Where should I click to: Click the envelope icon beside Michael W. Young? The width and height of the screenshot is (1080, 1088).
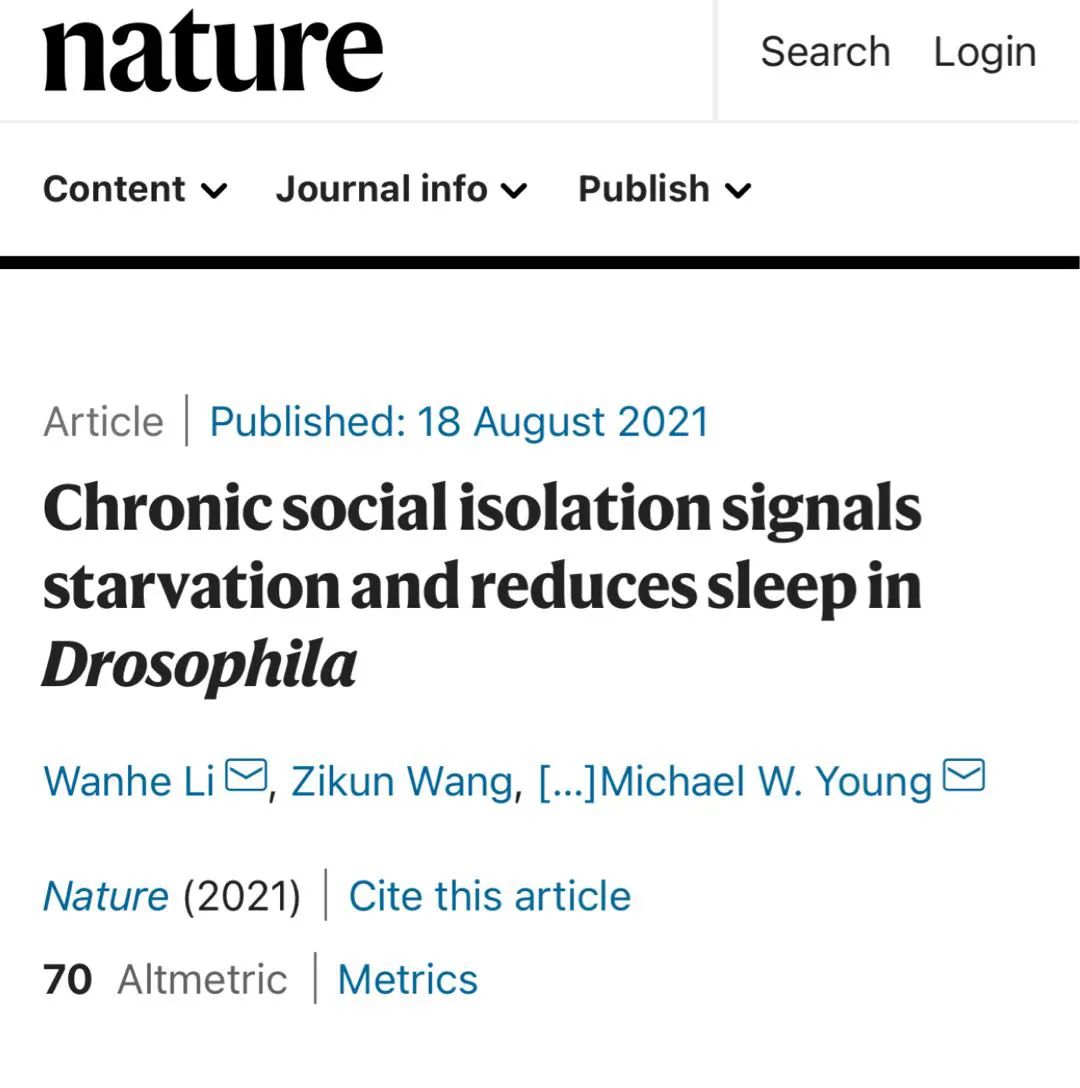[964, 776]
